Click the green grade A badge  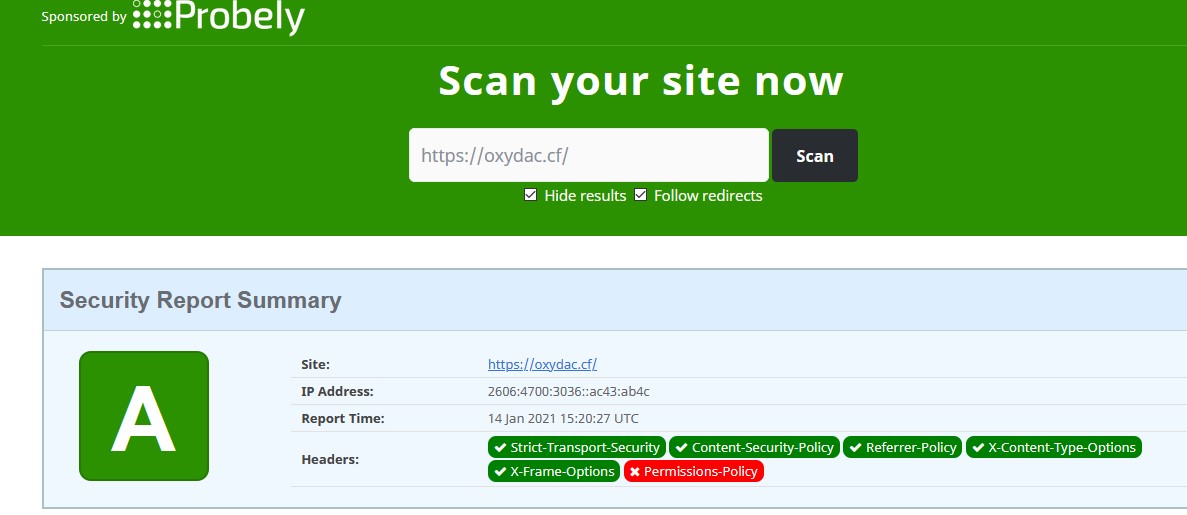tap(144, 416)
